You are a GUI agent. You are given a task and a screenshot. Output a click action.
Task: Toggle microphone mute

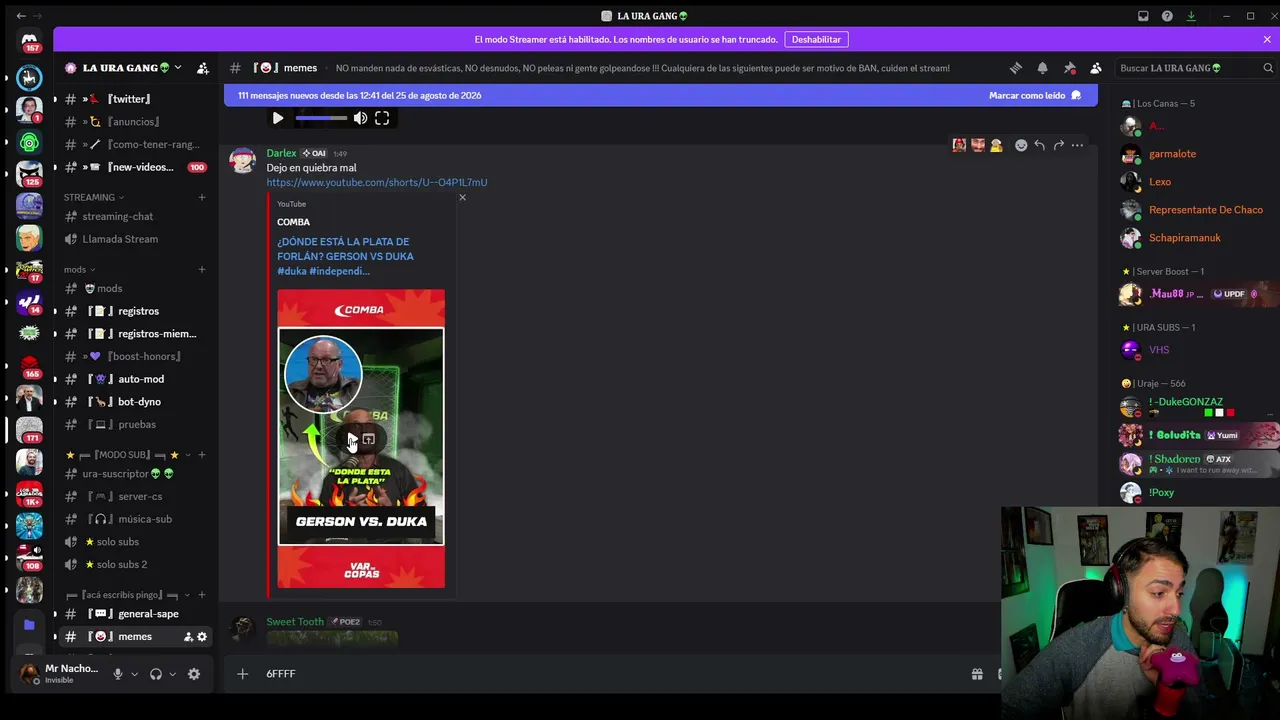(x=117, y=674)
